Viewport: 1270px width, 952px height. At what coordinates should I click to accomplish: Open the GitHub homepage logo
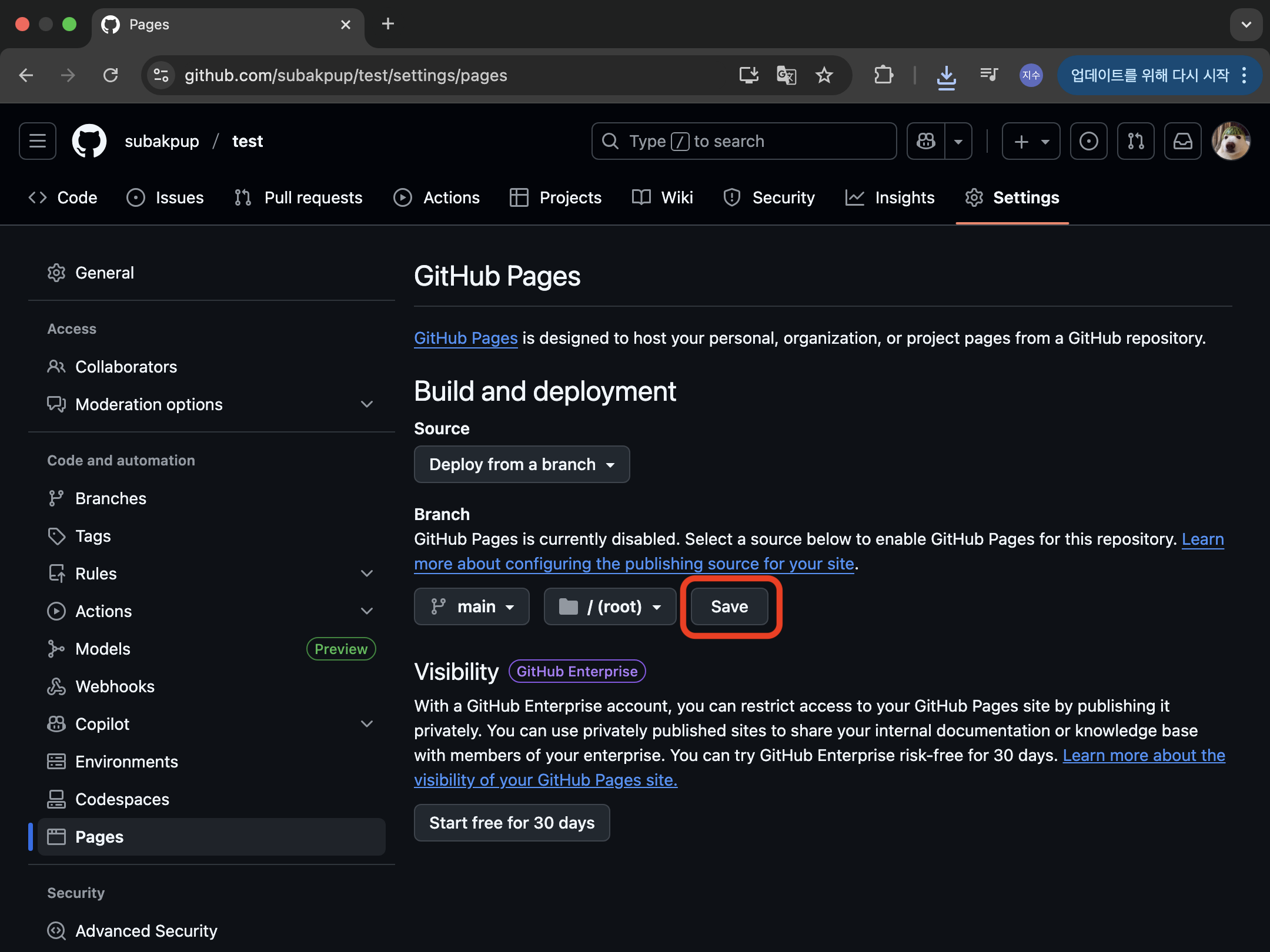[x=89, y=141]
